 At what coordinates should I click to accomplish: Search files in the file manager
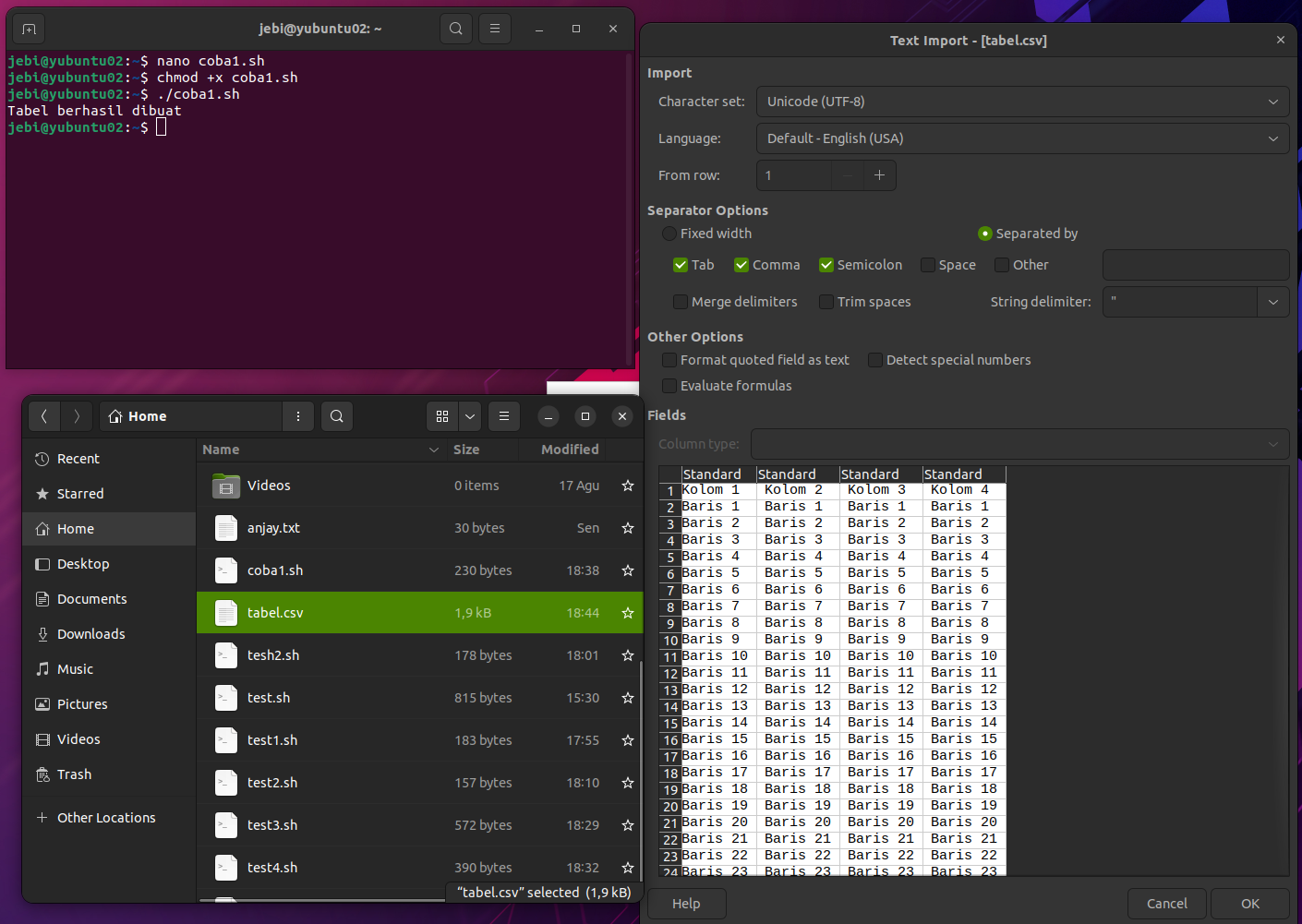[x=337, y=416]
